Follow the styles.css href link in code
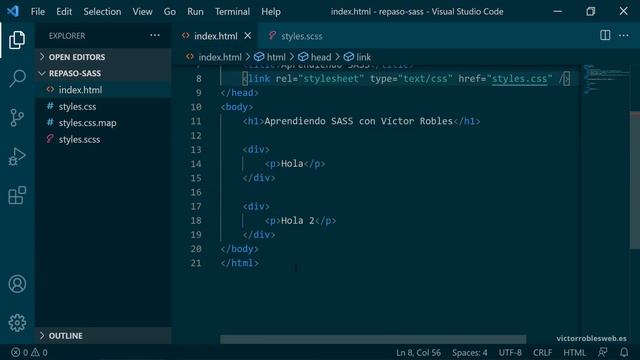This screenshot has width=640, height=360. (519, 78)
